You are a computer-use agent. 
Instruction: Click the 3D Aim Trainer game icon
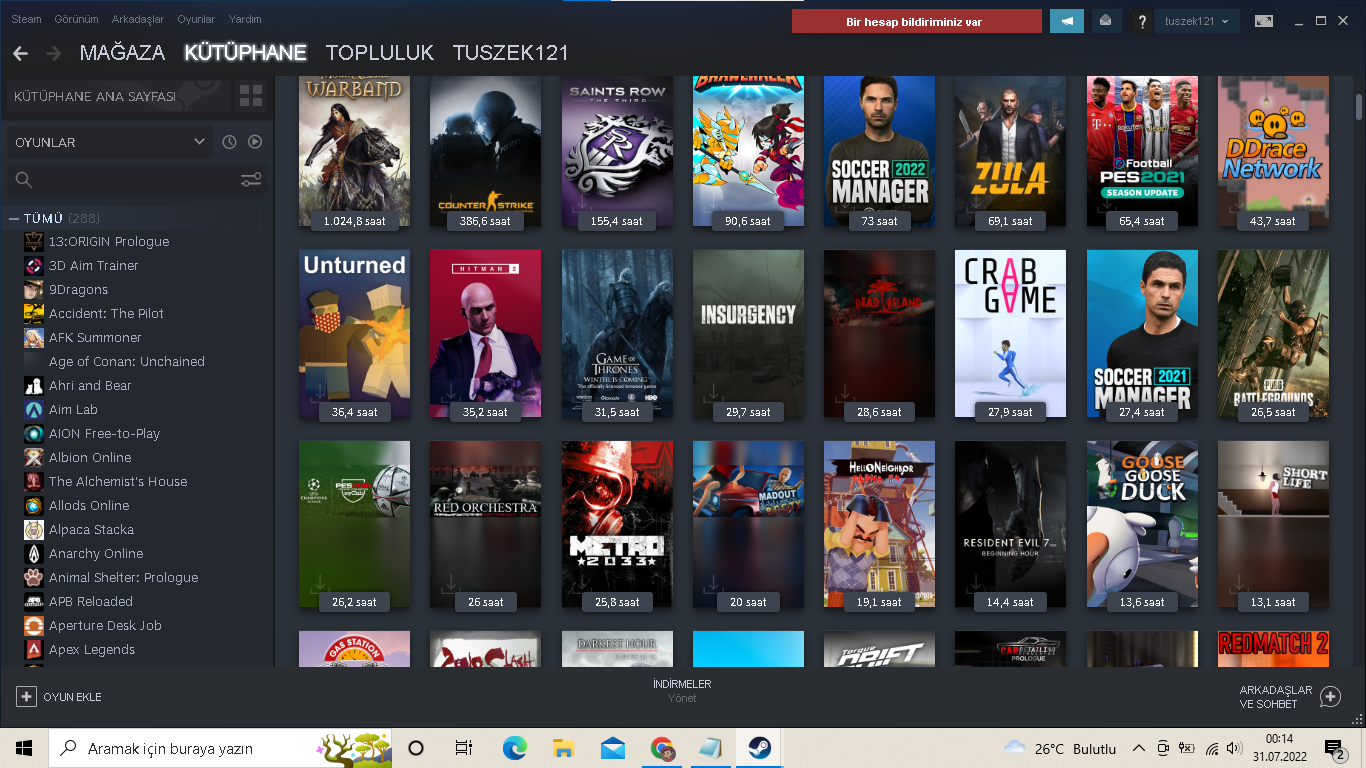click(x=34, y=266)
